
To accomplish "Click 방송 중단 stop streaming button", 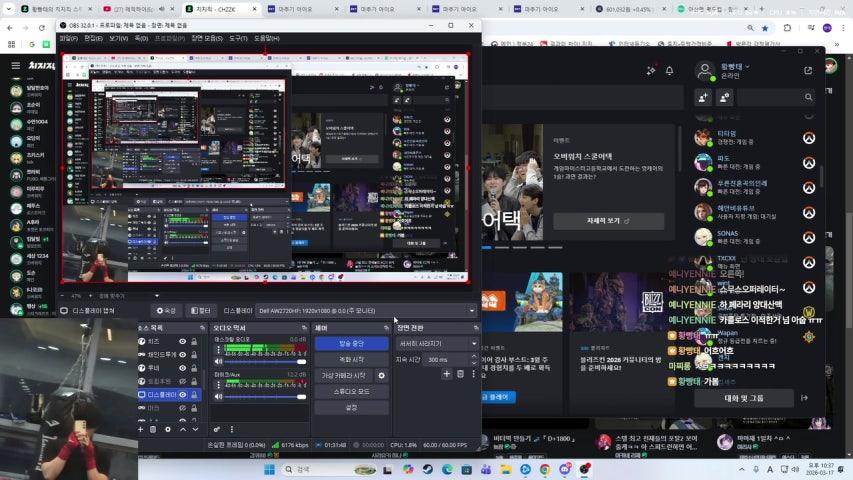I will click(351, 343).
